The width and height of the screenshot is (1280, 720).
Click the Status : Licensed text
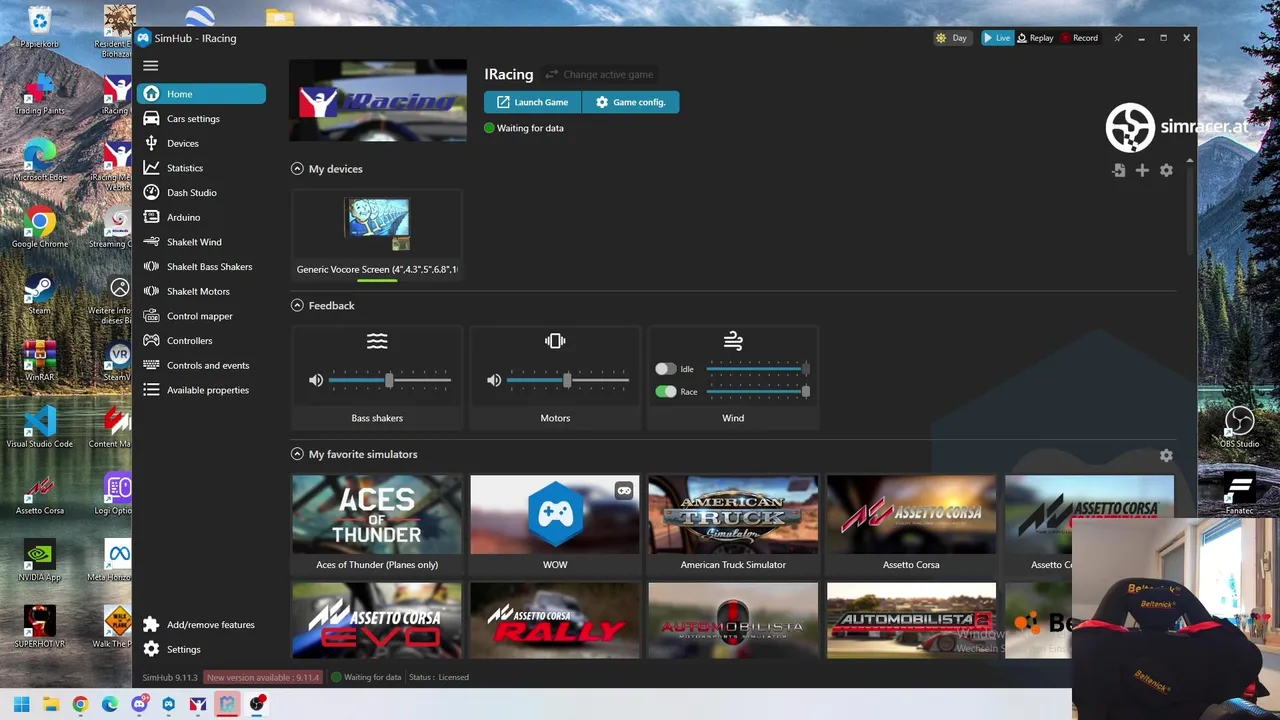click(439, 677)
